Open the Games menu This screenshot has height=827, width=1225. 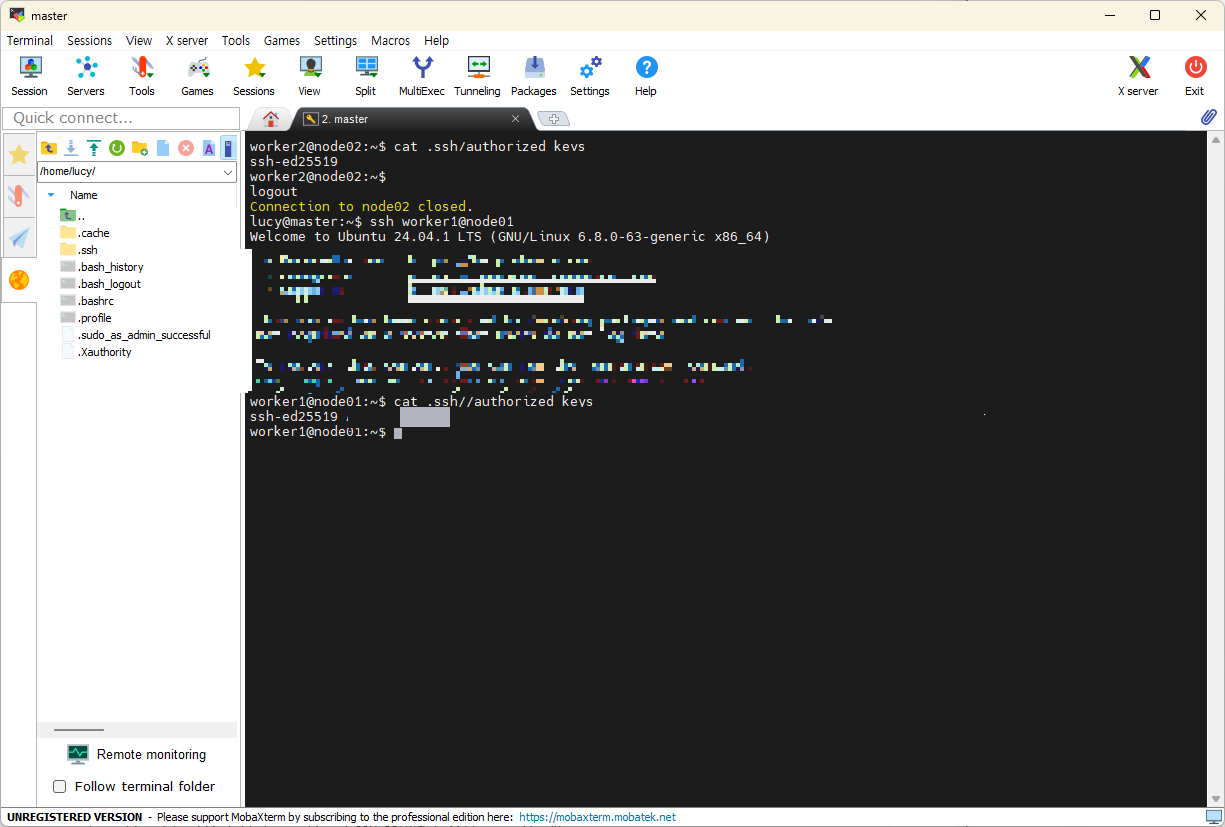[x=282, y=41]
